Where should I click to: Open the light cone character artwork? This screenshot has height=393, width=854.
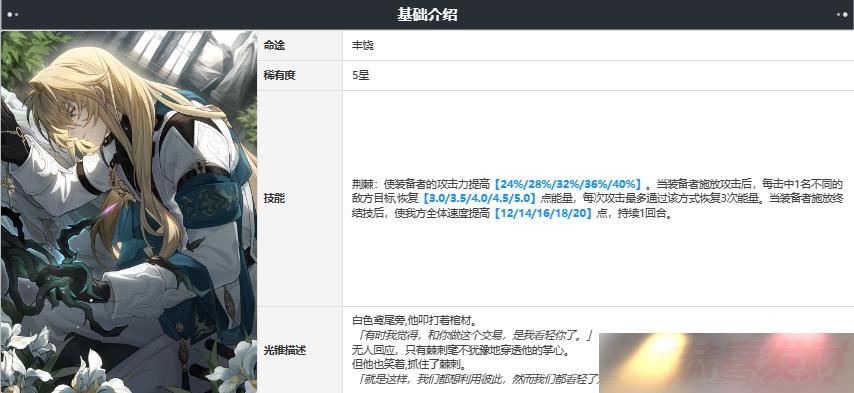click(x=129, y=212)
